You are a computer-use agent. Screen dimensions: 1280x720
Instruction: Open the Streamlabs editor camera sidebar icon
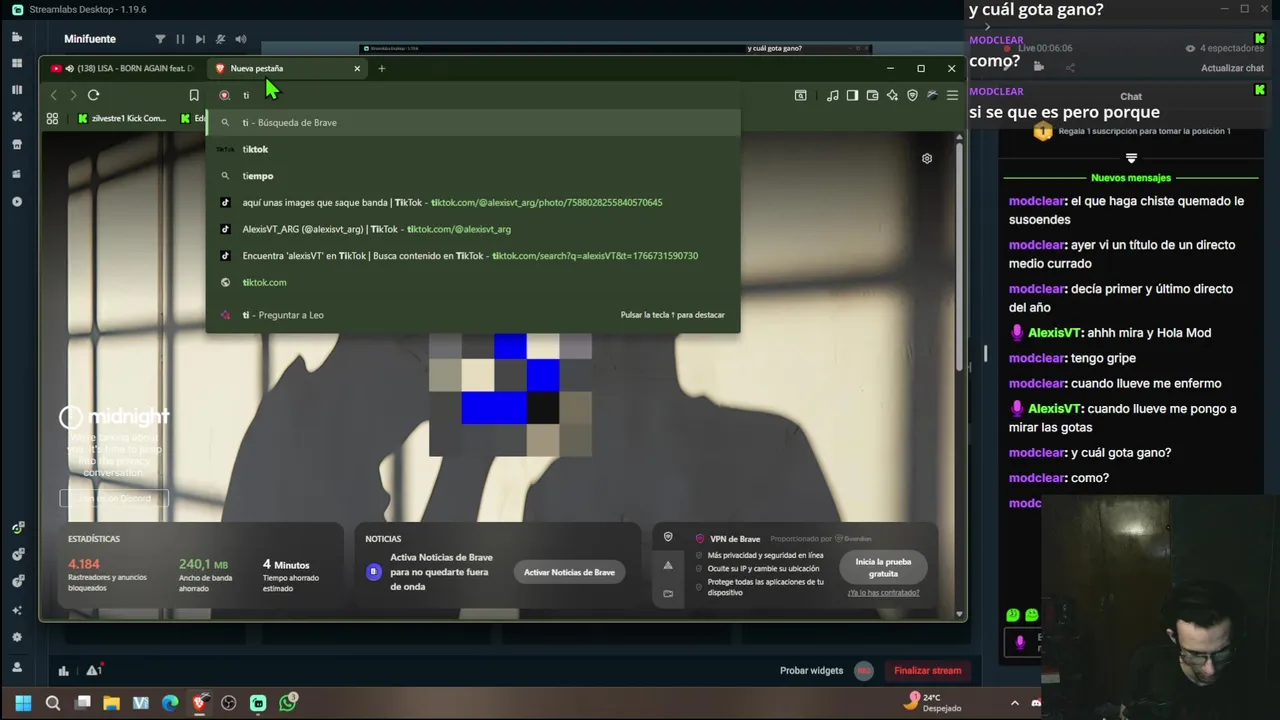pyautogui.click(x=17, y=37)
